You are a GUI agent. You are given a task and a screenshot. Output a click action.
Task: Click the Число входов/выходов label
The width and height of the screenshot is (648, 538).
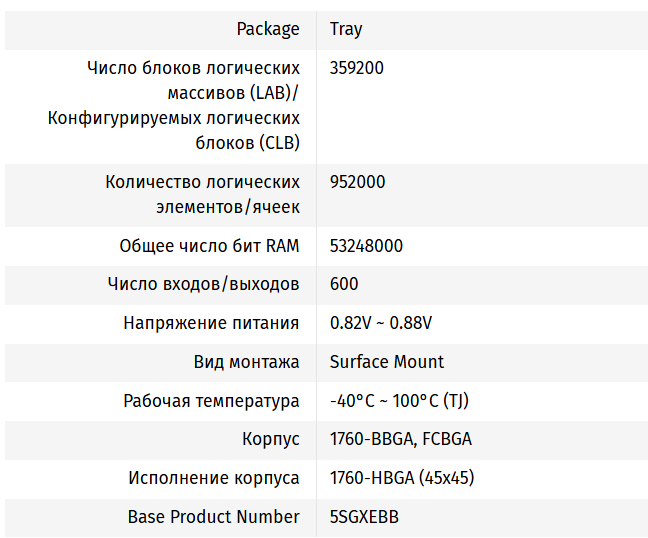click(x=203, y=284)
